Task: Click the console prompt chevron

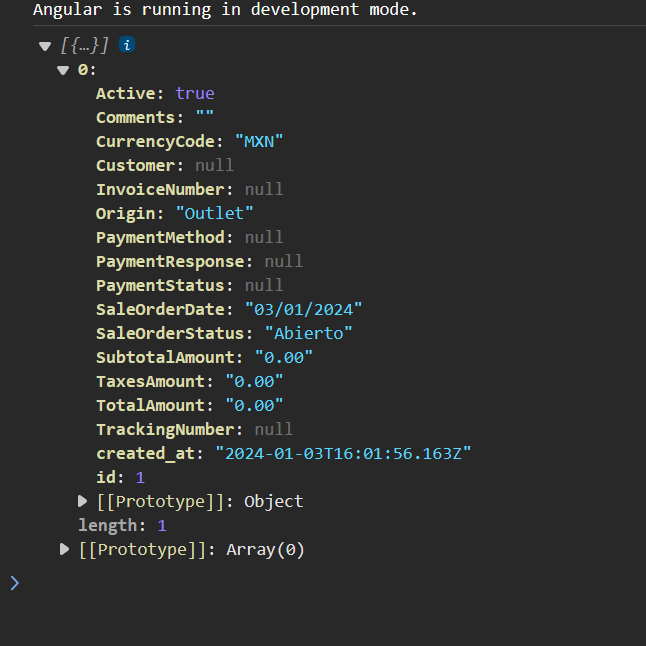Action: click(x=14, y=582)
